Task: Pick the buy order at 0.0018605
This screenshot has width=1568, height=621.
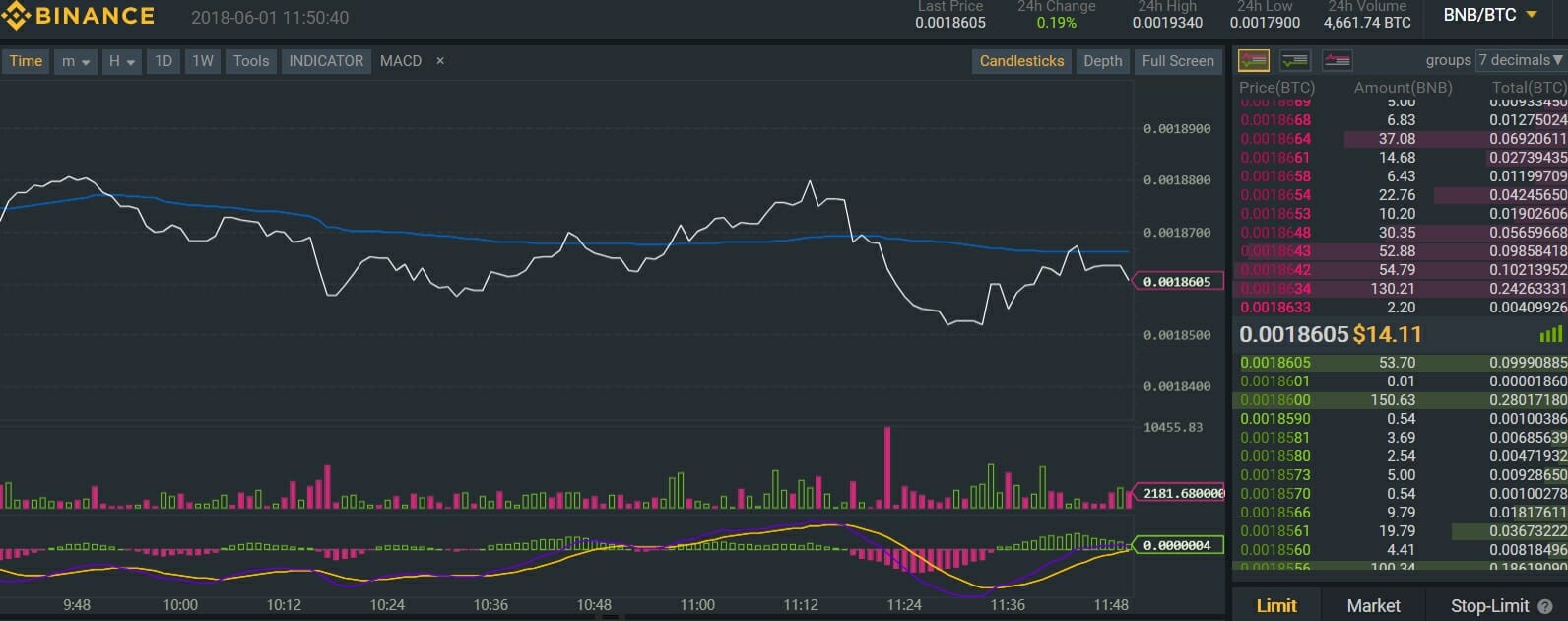Action: 1400,363
